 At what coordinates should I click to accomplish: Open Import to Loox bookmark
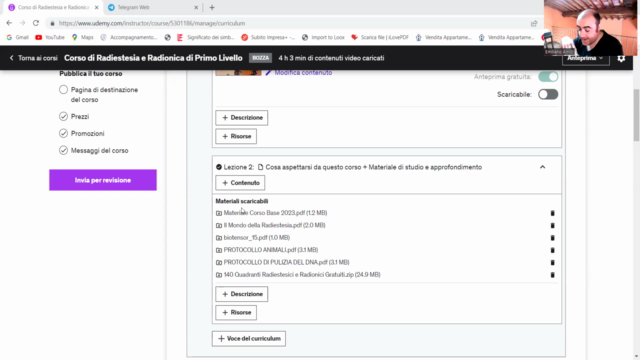tap(323, 37)
